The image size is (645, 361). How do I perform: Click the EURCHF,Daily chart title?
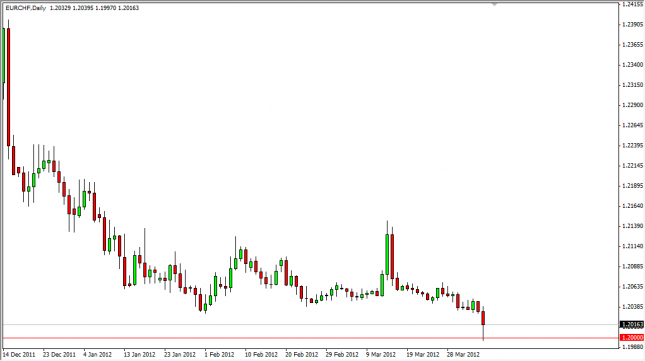click(x=26, y=8)
